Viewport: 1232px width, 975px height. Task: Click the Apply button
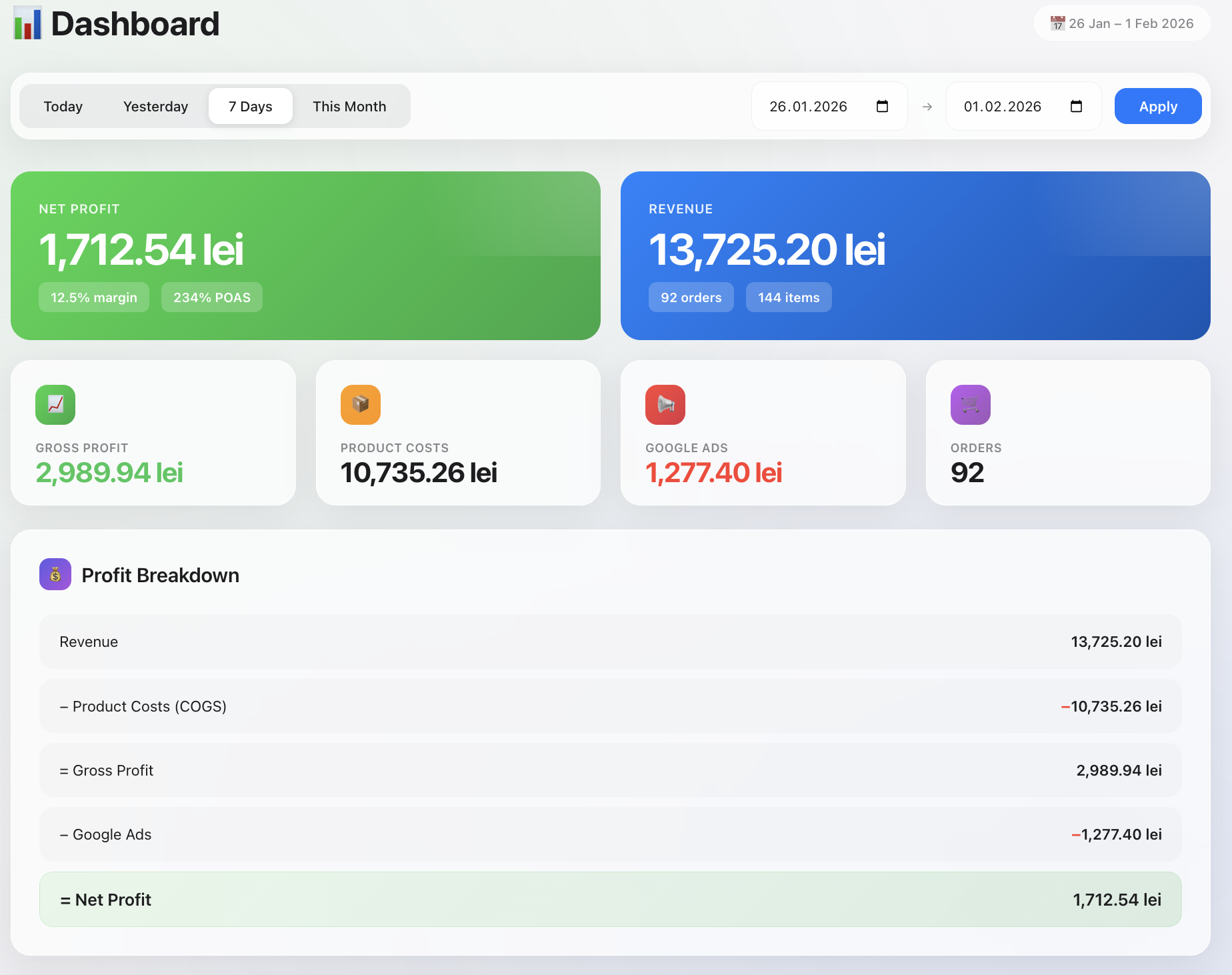coord(1157,106)
